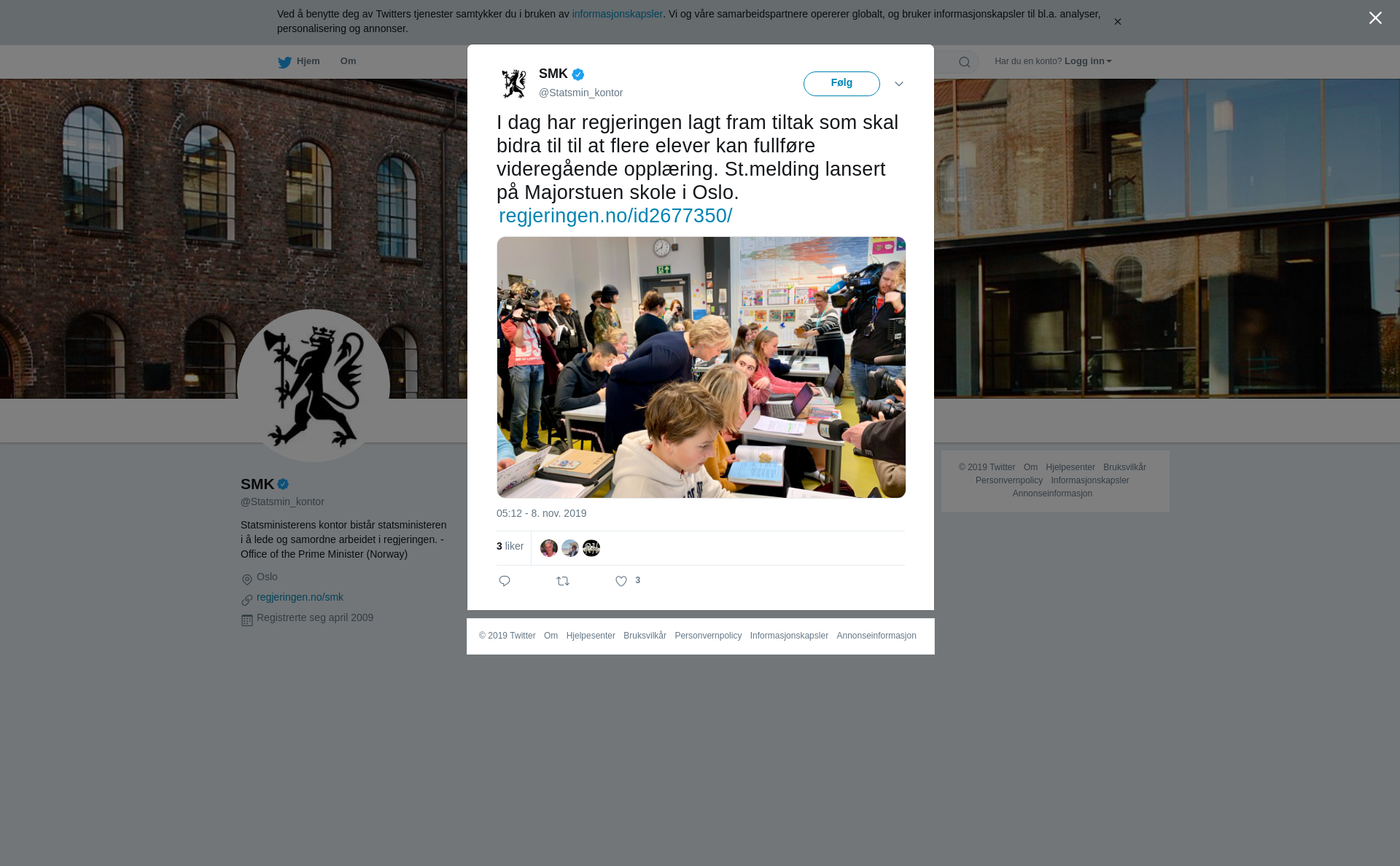The image size is (1400, 866).
Task: Close the tweet overlay with X
Action: click(x=1375, y=18)
